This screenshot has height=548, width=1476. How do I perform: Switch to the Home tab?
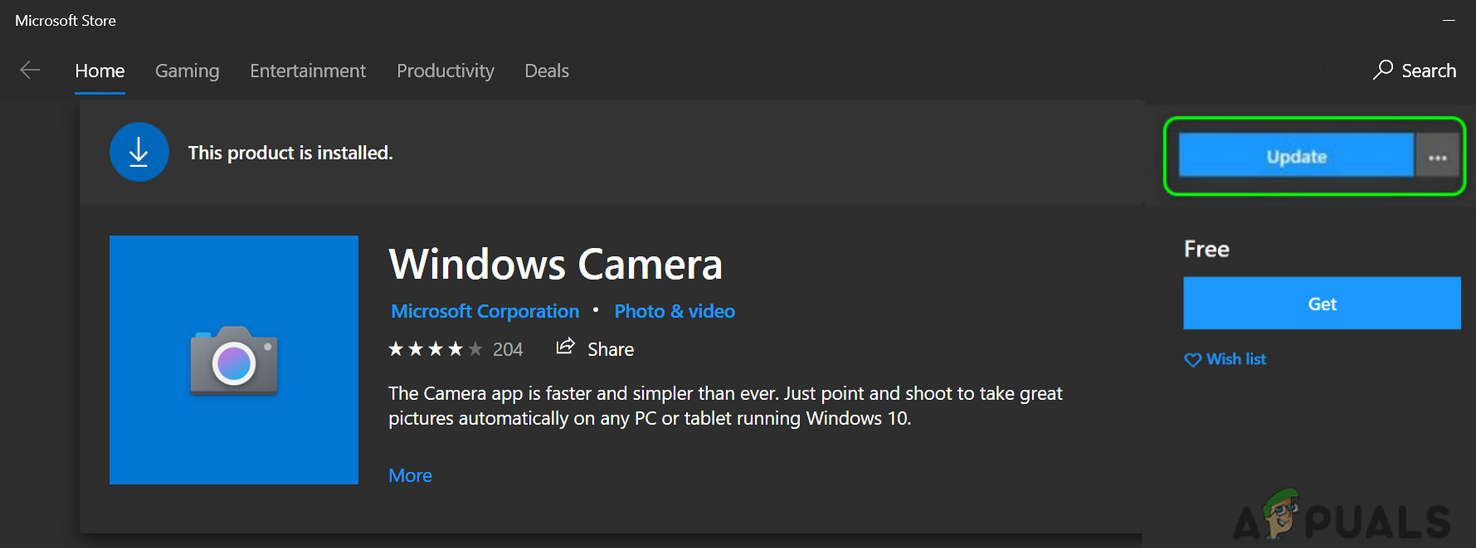click(x=100, y=71)
